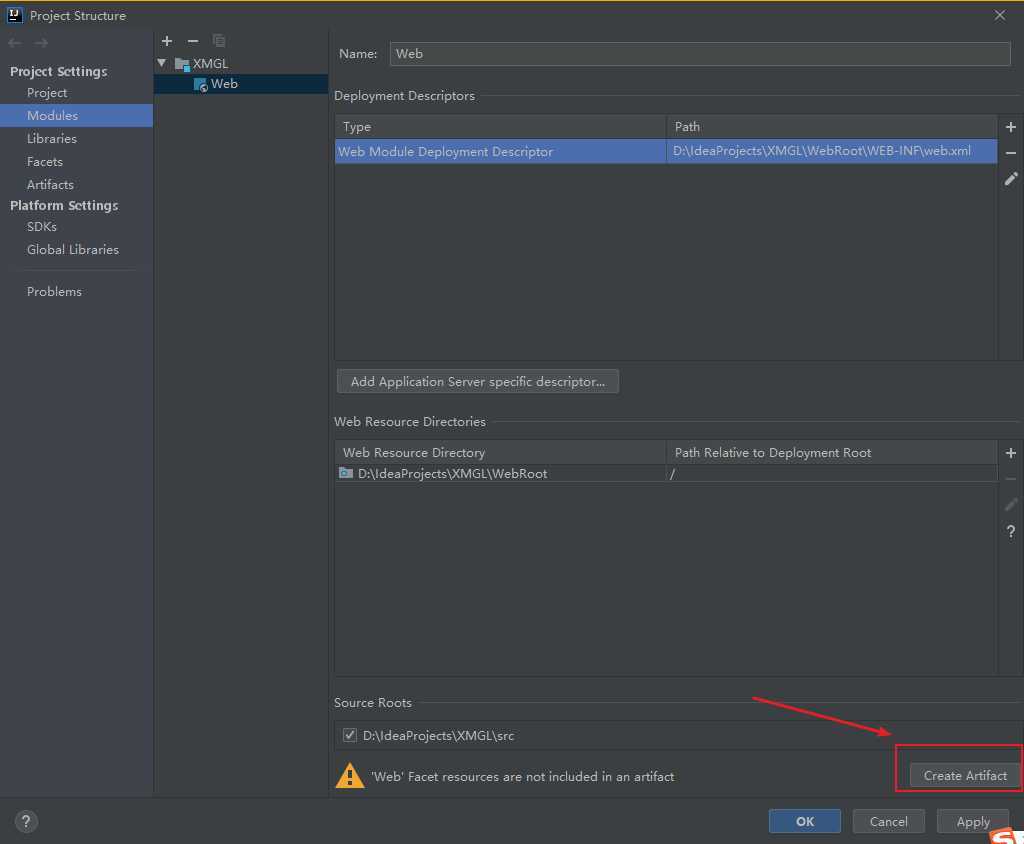Go to the SDKs platform settings
Viewport: 1024px width, 844px height.
(x=42, y=226)
